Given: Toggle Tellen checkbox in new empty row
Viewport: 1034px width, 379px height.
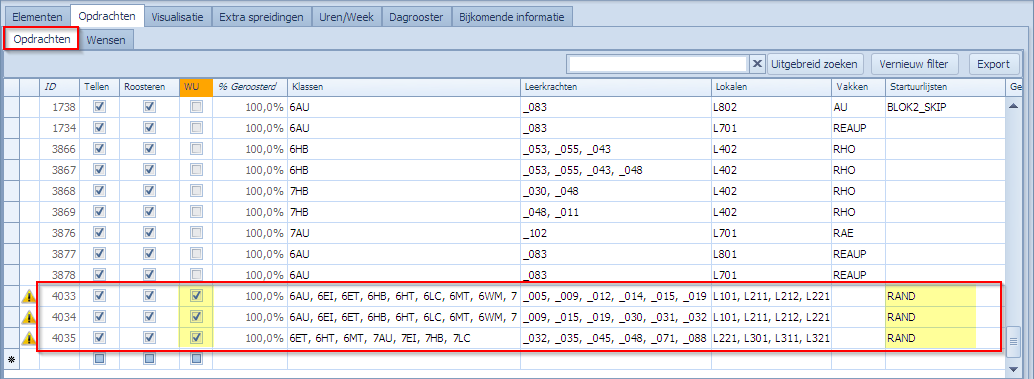Looking at the screenshot, I should (x=100, y=359).
